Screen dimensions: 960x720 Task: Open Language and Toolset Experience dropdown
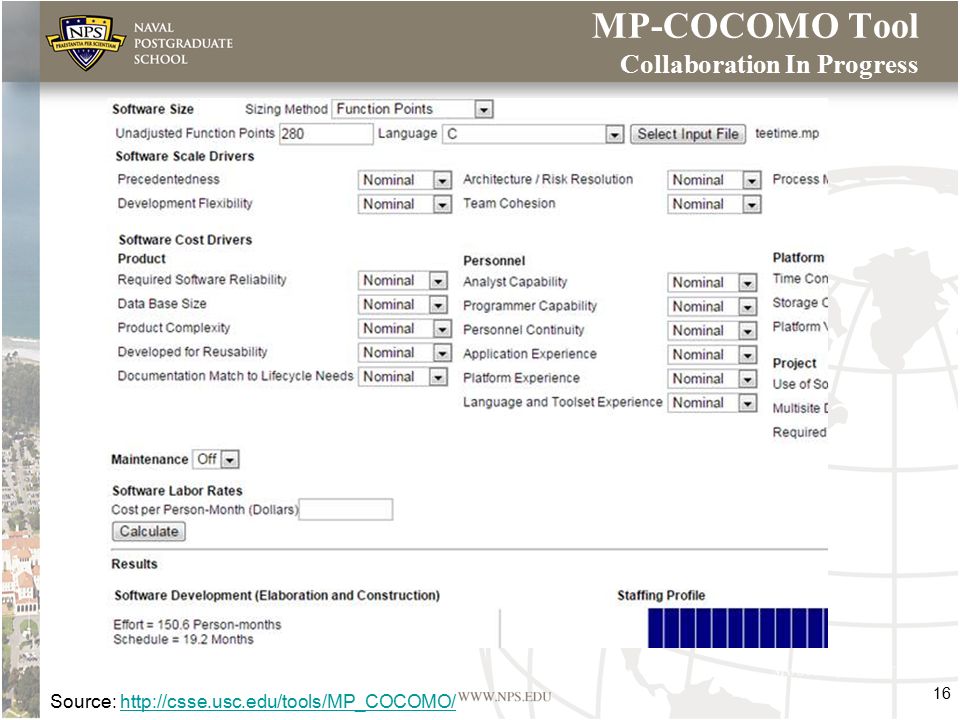pos(712,403)
